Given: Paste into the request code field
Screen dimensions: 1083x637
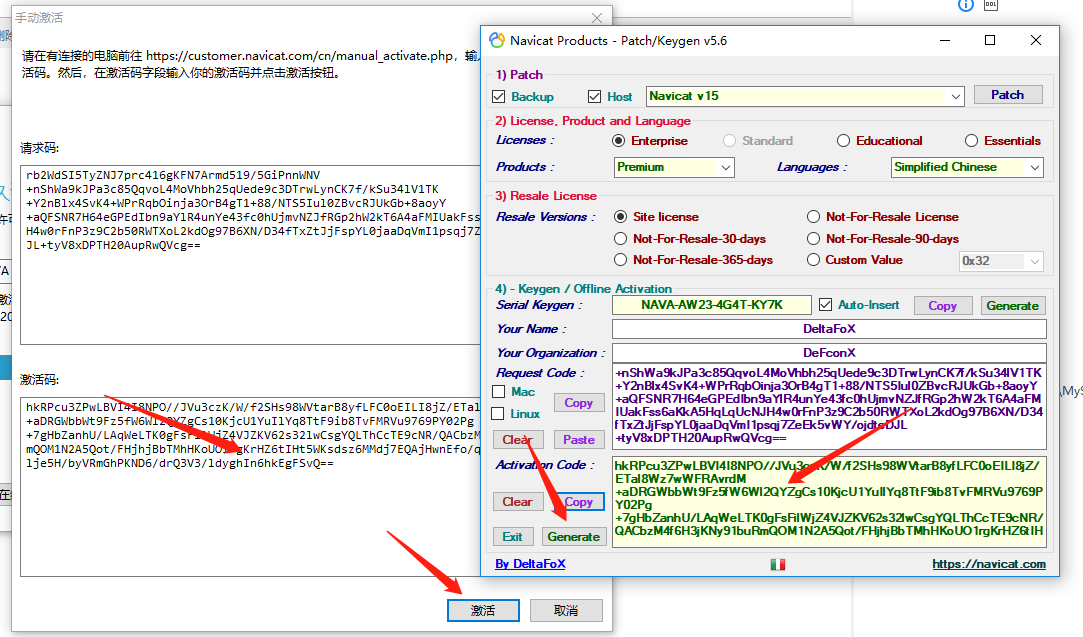Looking at the screenshot, I should 579,439.
